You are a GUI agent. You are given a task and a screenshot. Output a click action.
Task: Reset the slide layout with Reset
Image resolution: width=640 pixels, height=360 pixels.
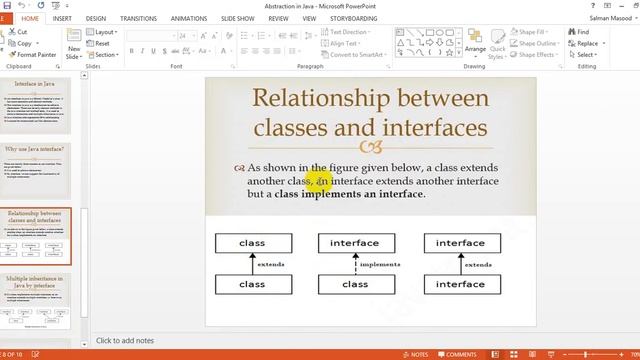click(98, 43)
